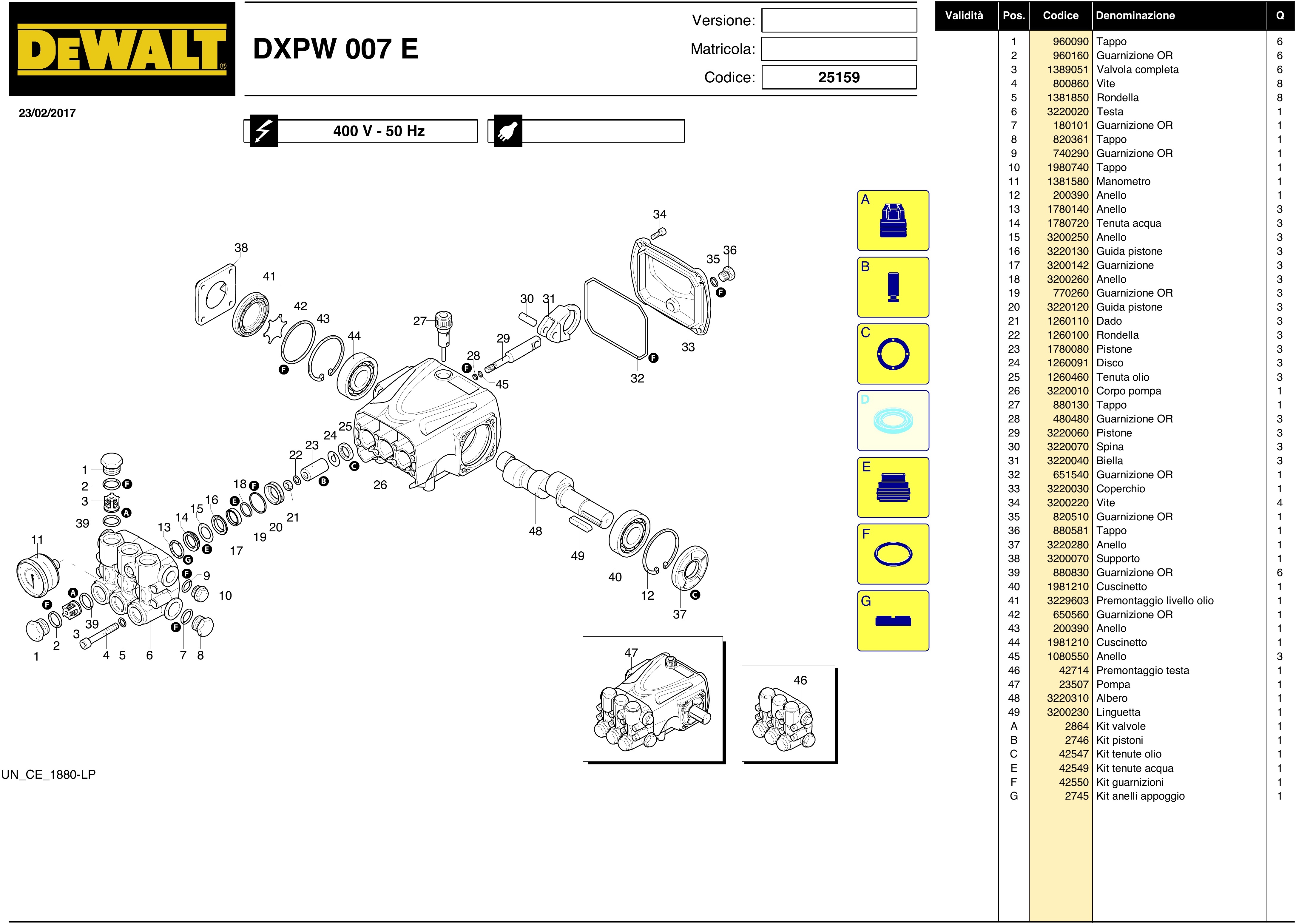
Task: Click the Denominazione column header
Action: 1135,16
